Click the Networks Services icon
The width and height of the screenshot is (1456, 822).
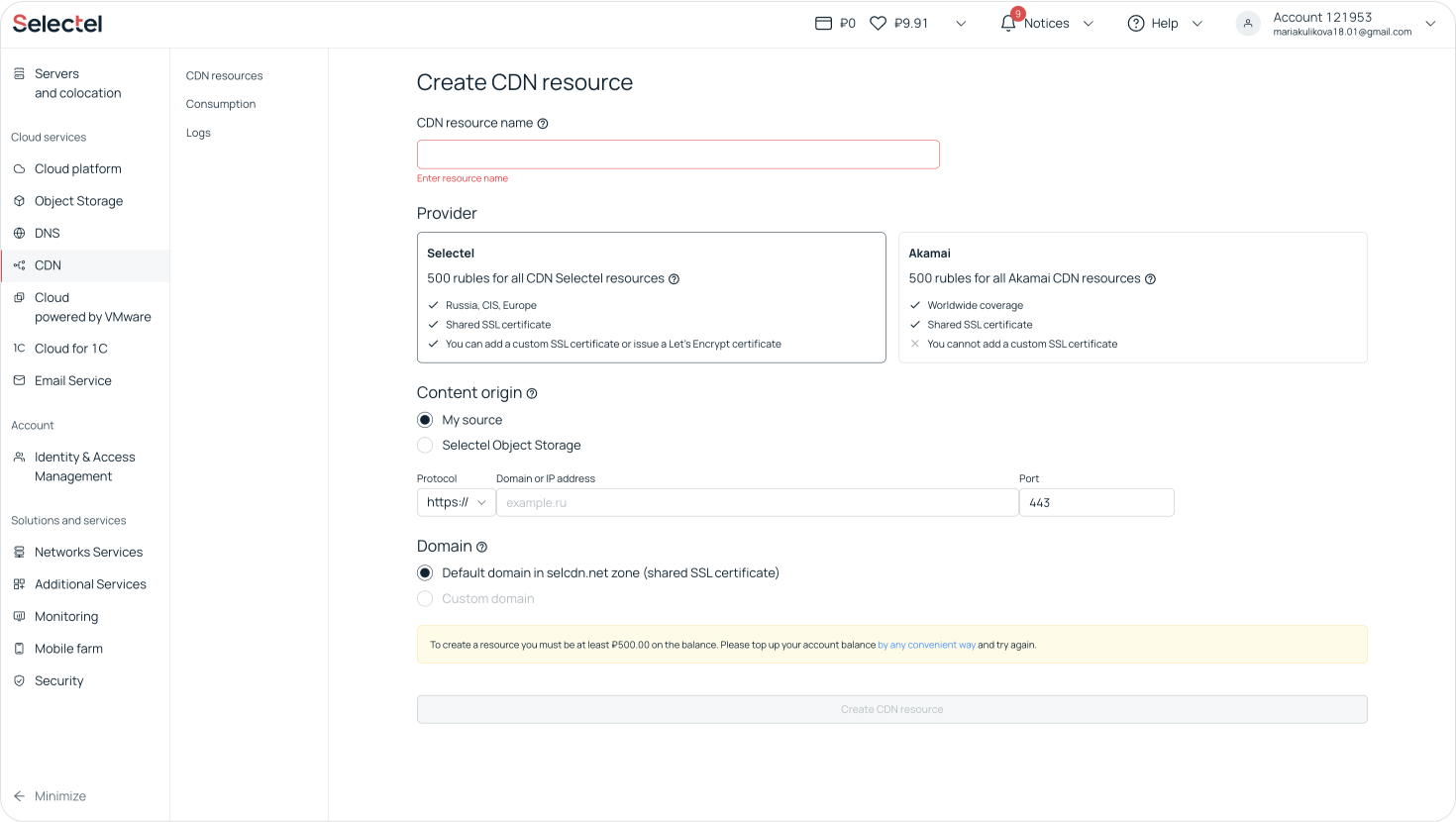tap(19, 552)
